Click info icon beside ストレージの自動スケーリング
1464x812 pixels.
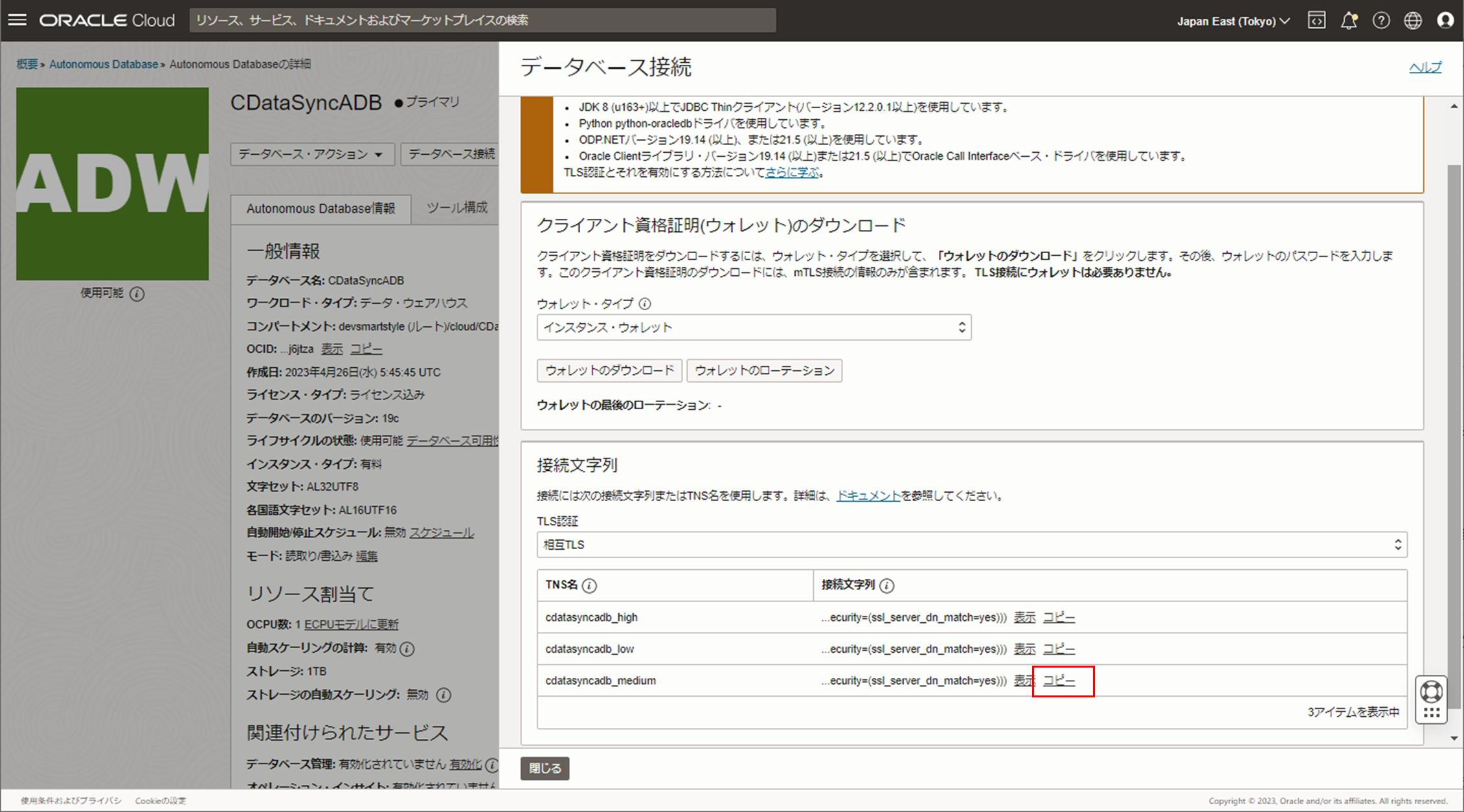click(x=444, y=695)
